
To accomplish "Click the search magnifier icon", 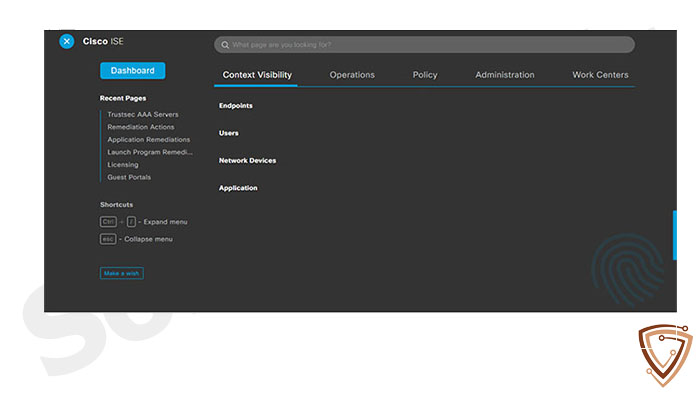I will (225, 45).
